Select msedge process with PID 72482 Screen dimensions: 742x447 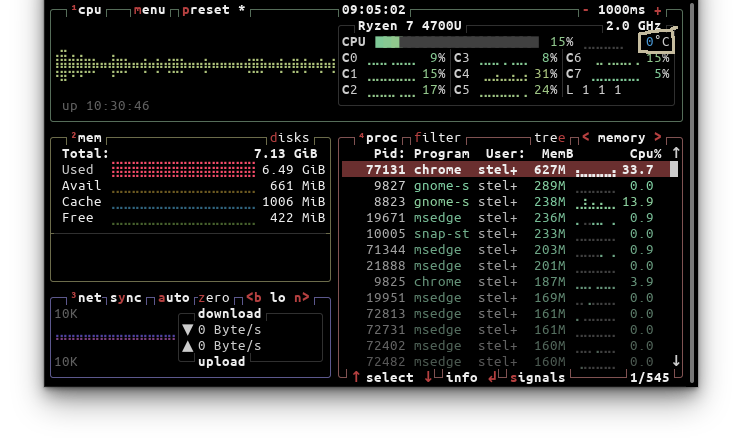tap(506, 361)
